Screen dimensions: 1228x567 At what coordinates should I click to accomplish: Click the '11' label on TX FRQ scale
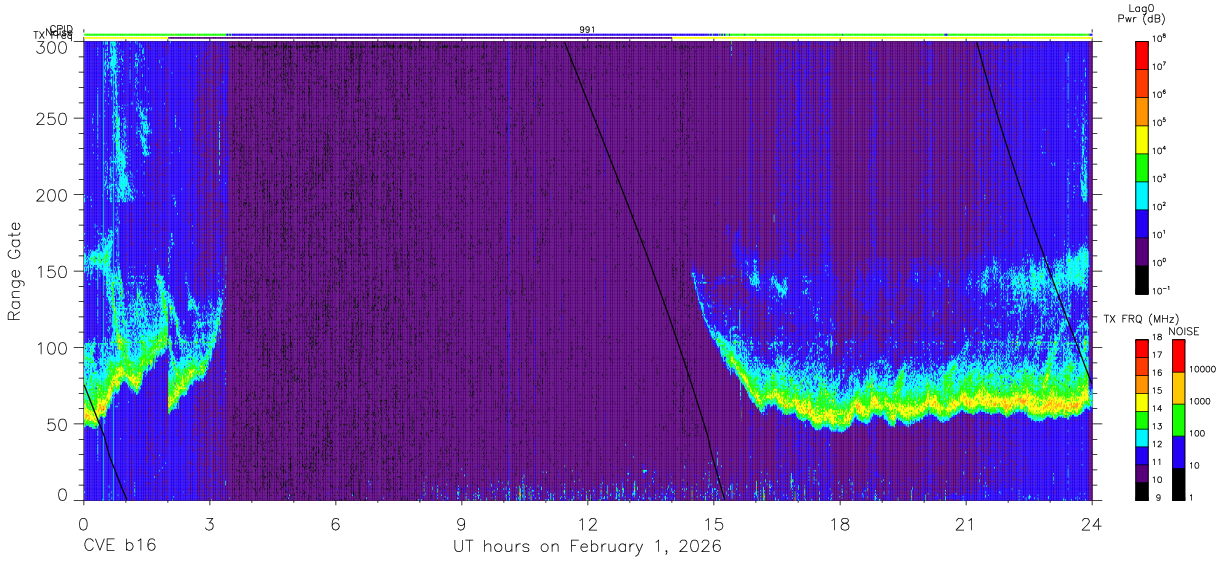(x=1157, y=463)
